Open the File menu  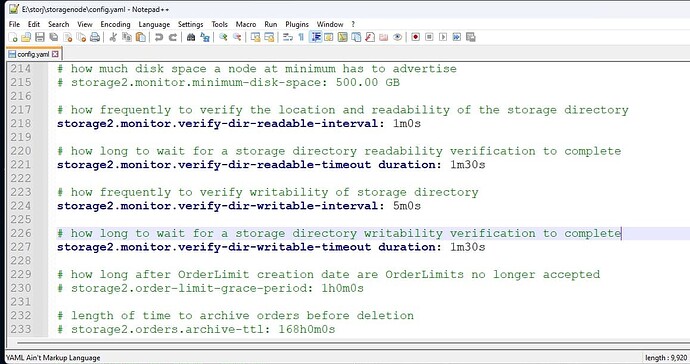[x=15, y=24]
